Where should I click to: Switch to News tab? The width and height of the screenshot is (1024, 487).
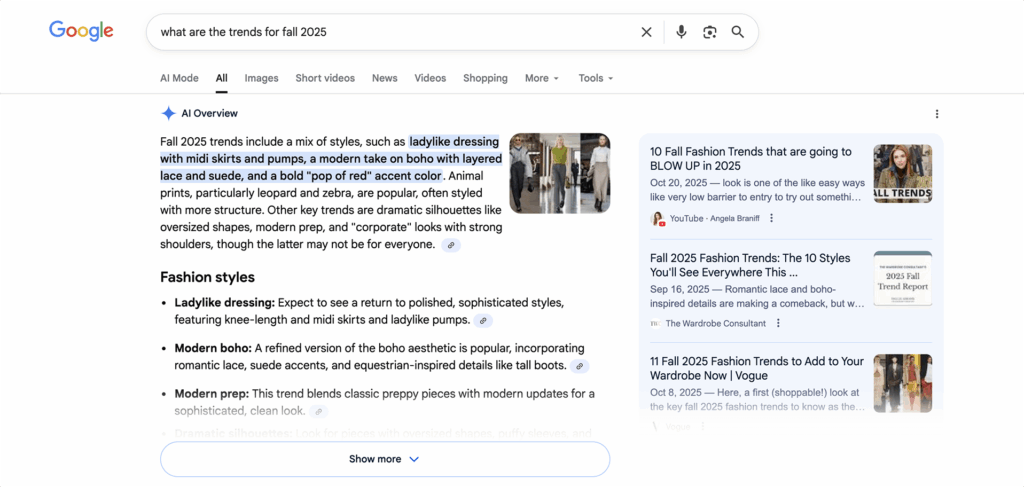(385, 78)
